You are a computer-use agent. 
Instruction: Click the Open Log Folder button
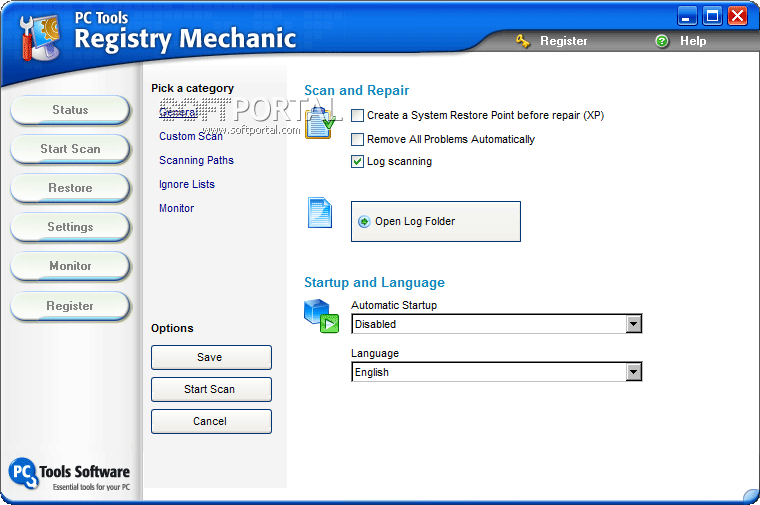coord(436,221)
